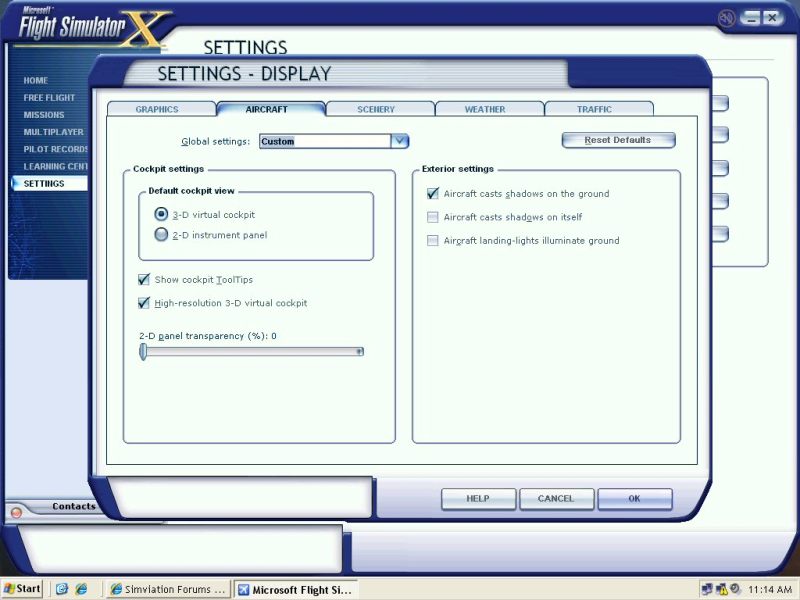Click the Show Desktop quick launch icon
This screenshot has height=600, width=800.
(62, 589)
